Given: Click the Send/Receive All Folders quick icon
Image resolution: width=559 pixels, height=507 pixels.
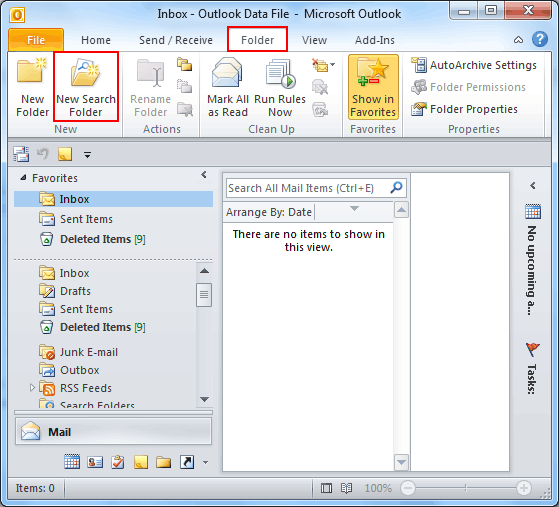Looking at the screenshot, I should [x=21, y=154].
